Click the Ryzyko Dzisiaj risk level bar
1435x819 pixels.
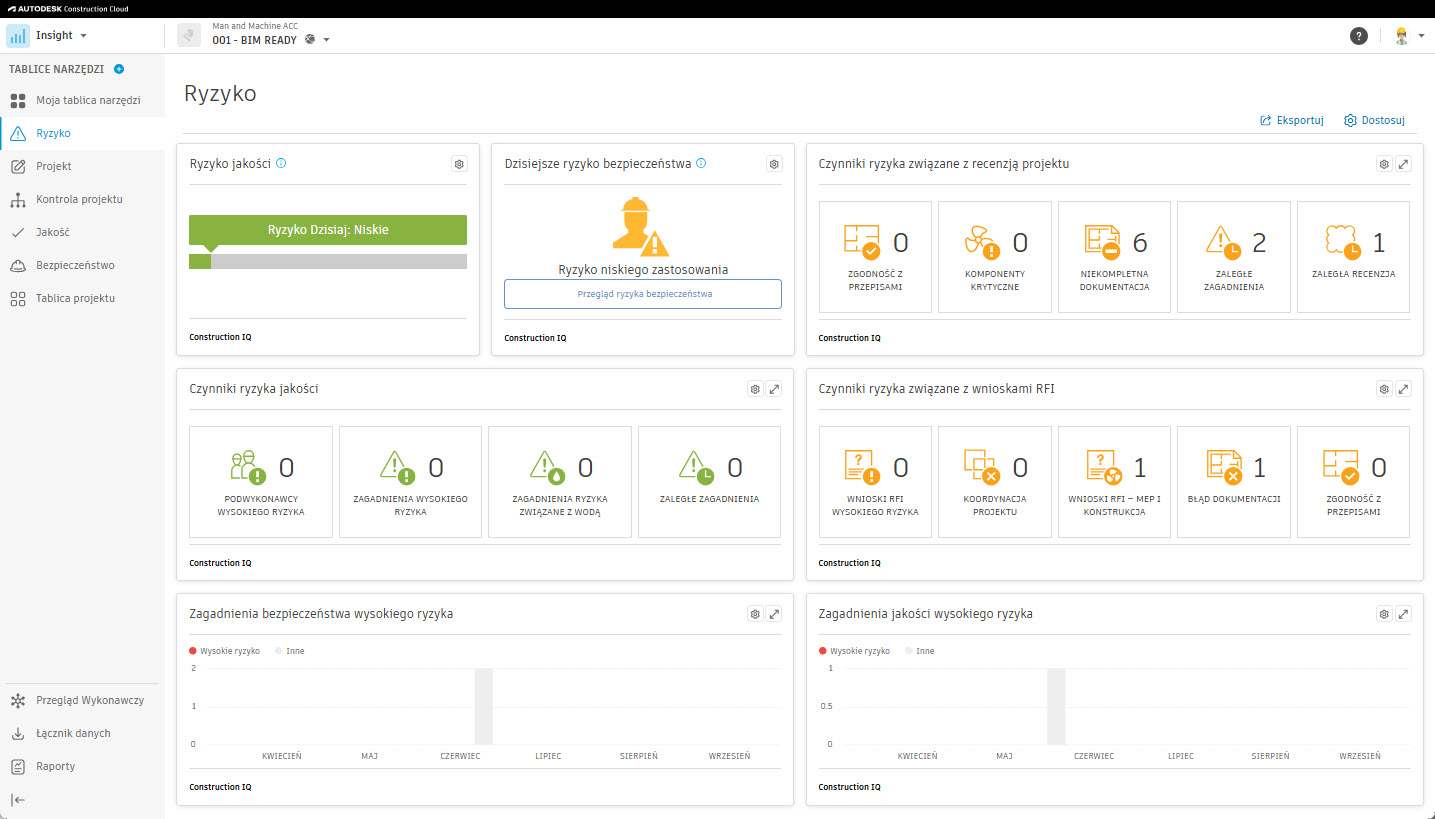tap(327, 230)
